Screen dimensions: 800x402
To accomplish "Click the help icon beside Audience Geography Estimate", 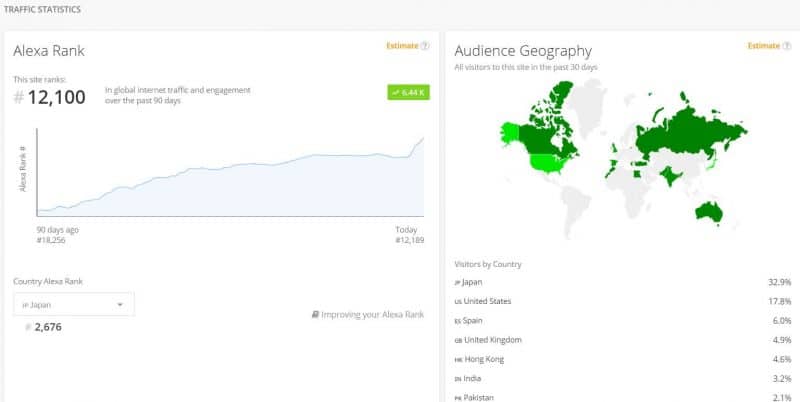I will pyautogui.click(x=786, y=46).
